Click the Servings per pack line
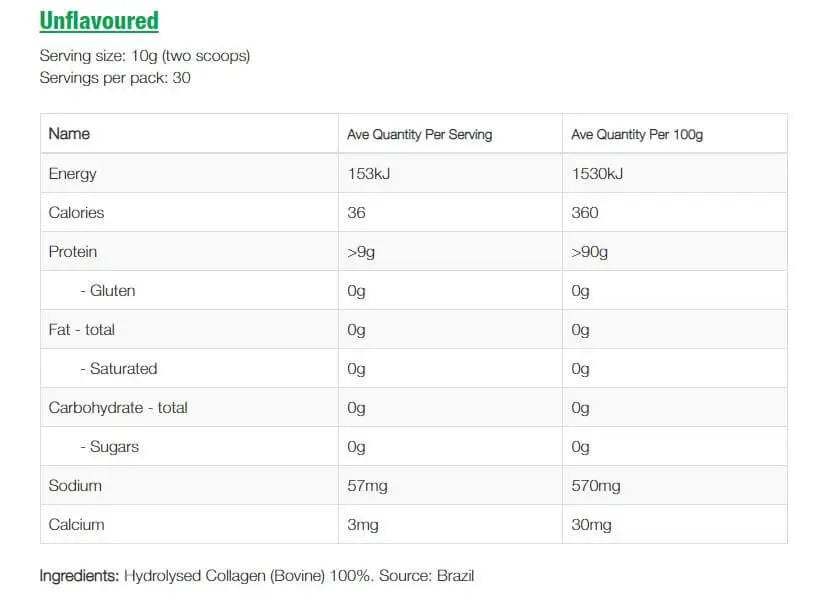This screenshot has height=607, width=822. tap(114, 78)
